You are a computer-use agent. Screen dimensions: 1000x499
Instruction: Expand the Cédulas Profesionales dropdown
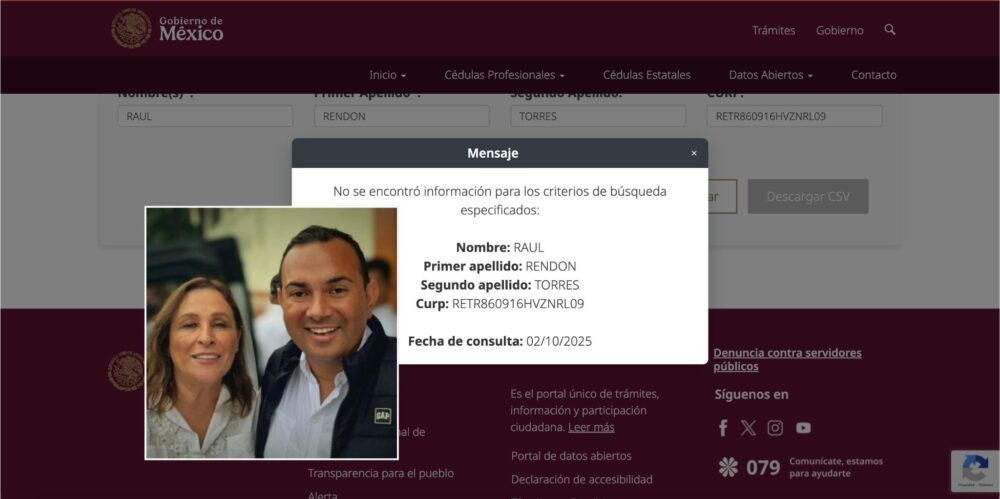click(x=504, y=75)
